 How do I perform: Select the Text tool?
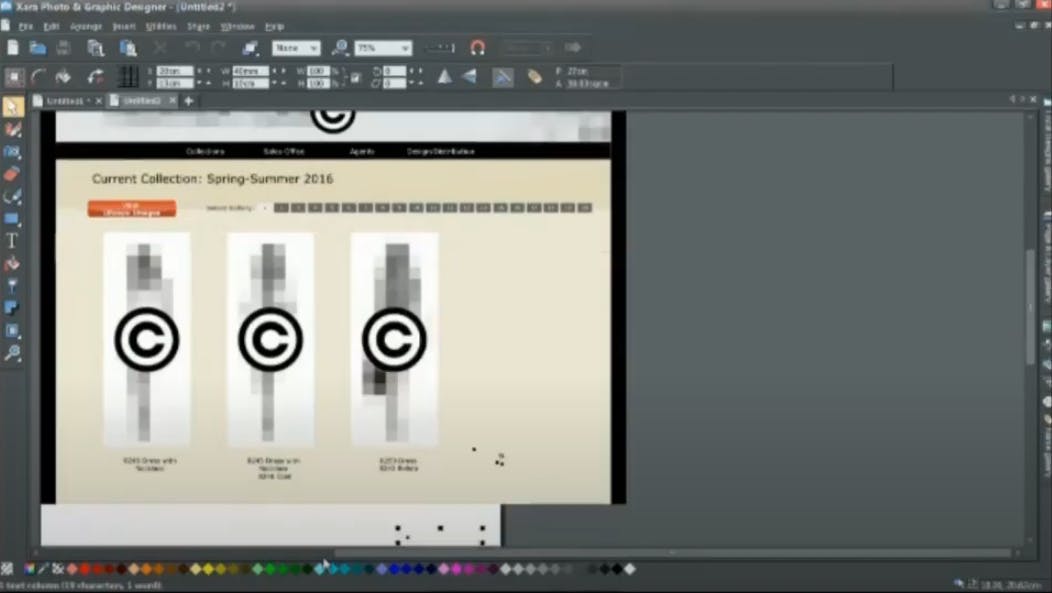12,241
